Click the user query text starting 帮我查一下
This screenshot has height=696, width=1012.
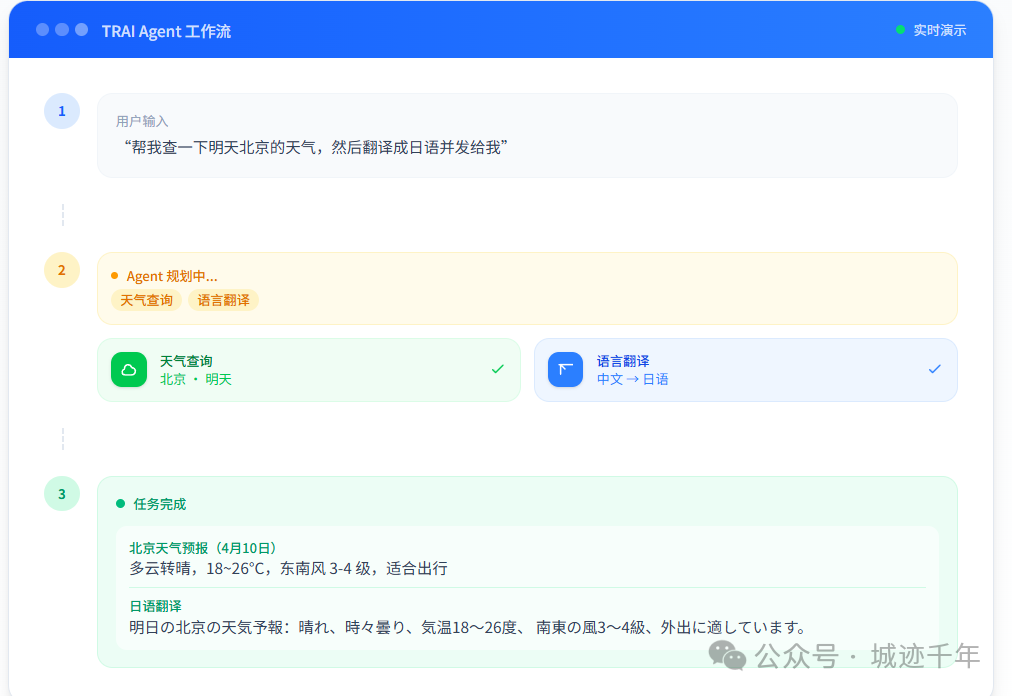pos(316,148)
